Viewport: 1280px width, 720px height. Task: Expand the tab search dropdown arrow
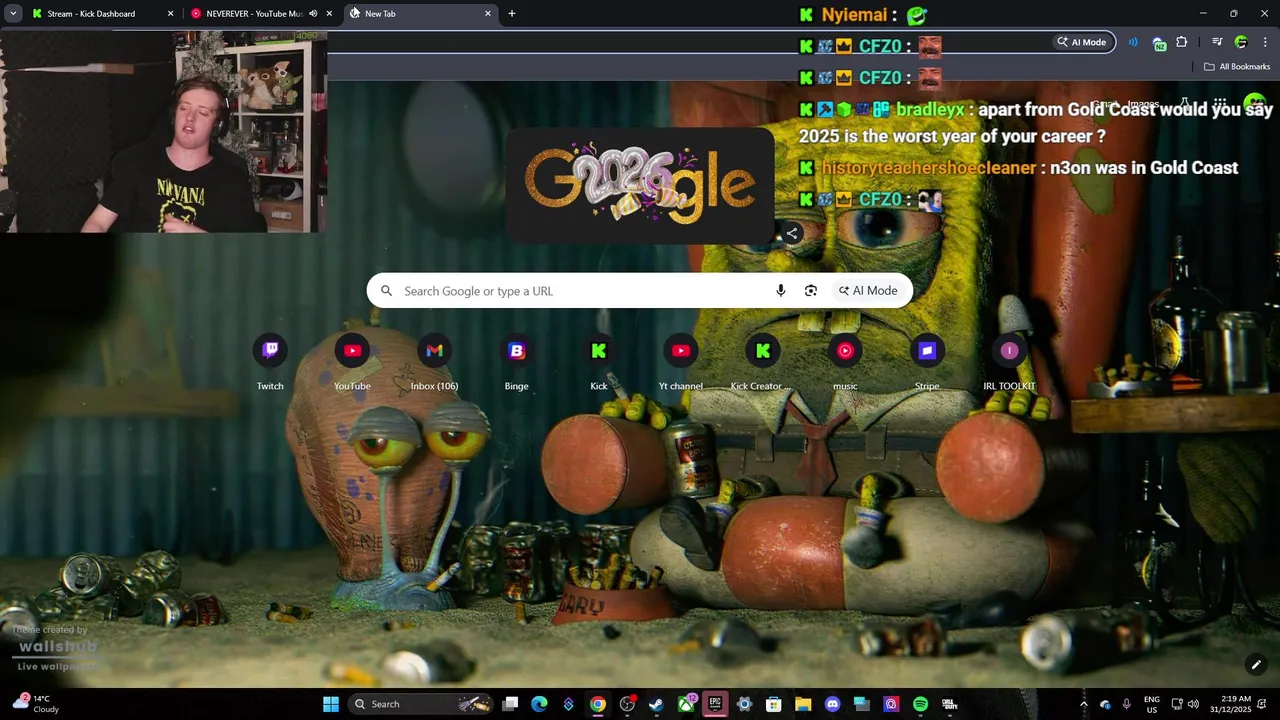[x=13, y=14]
